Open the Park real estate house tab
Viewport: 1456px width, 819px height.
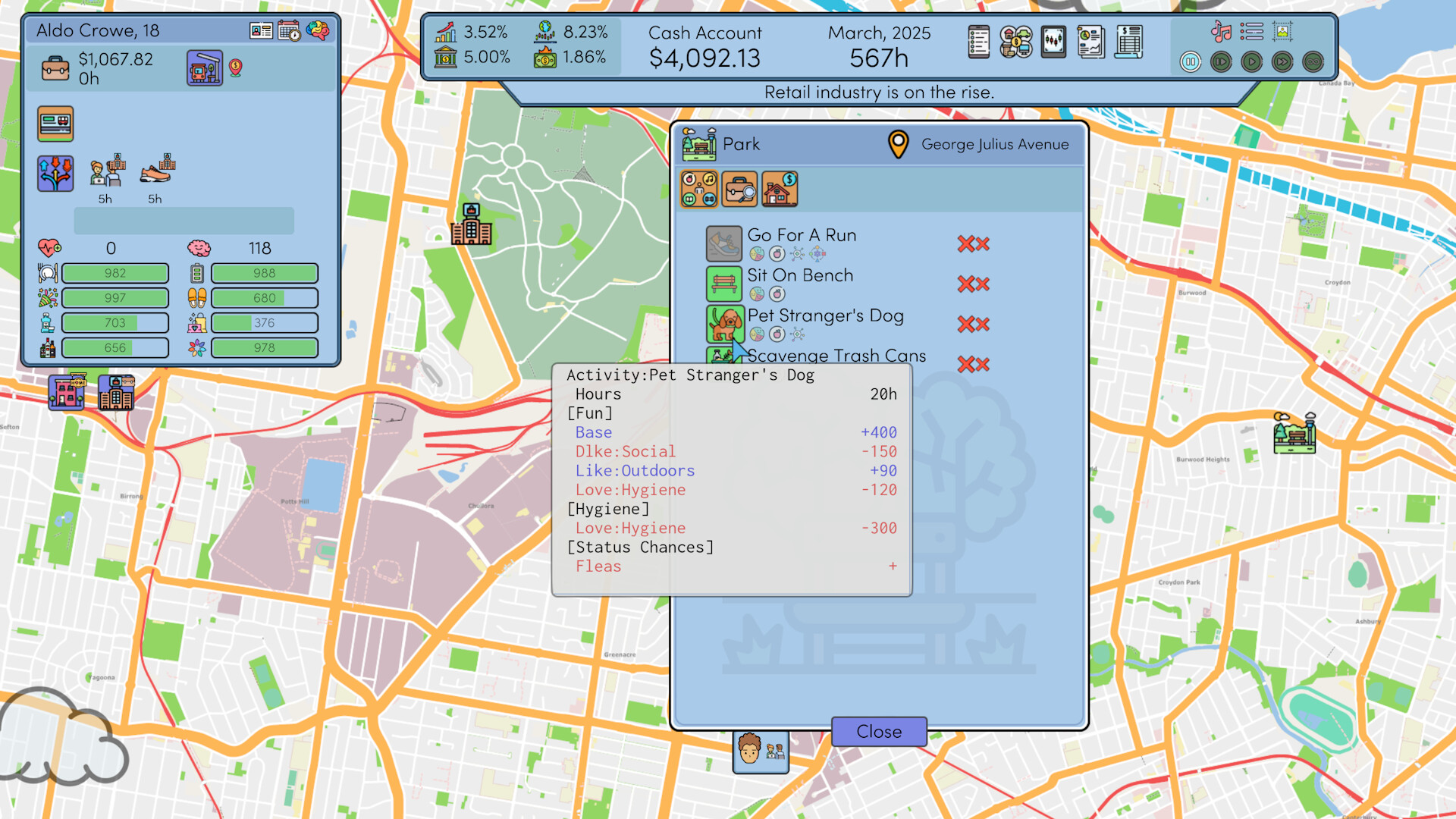click(780, 189)
